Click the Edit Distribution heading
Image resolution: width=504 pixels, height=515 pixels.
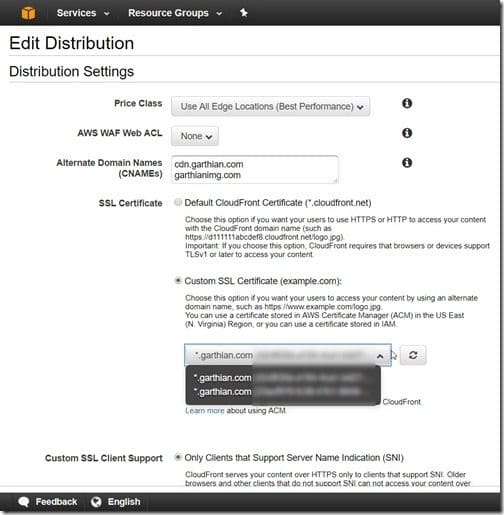pyautogui.click(x=72, y=43)
